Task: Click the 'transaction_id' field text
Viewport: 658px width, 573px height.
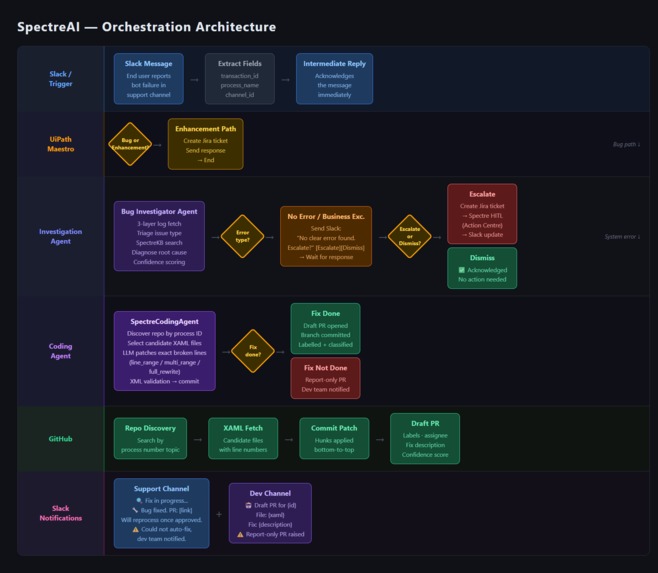Action: coord(240,76)
